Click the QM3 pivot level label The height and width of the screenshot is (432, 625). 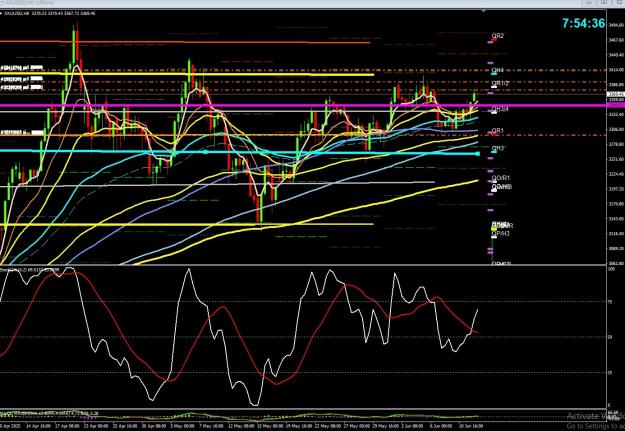point(497,148)
